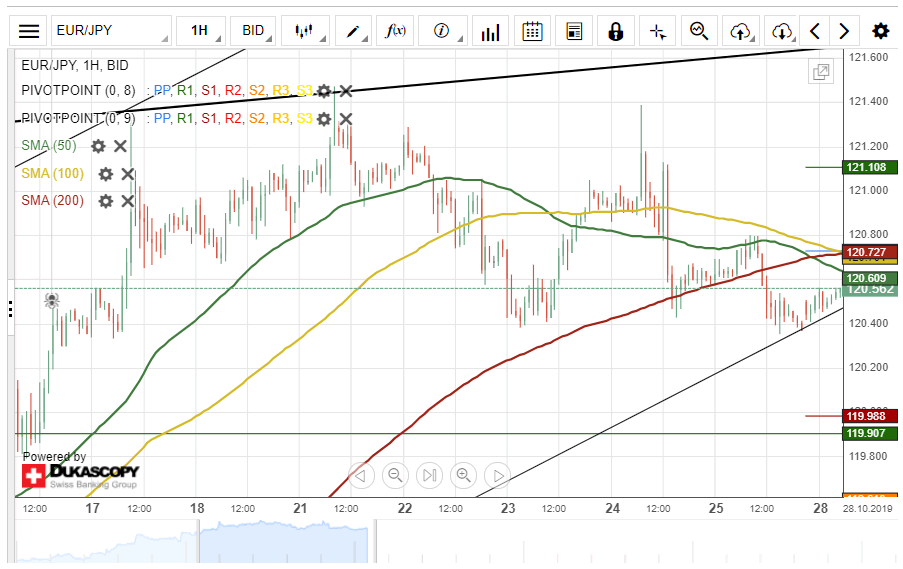
Task: Click the cloud download icon
Action: [x=782, y=31]
